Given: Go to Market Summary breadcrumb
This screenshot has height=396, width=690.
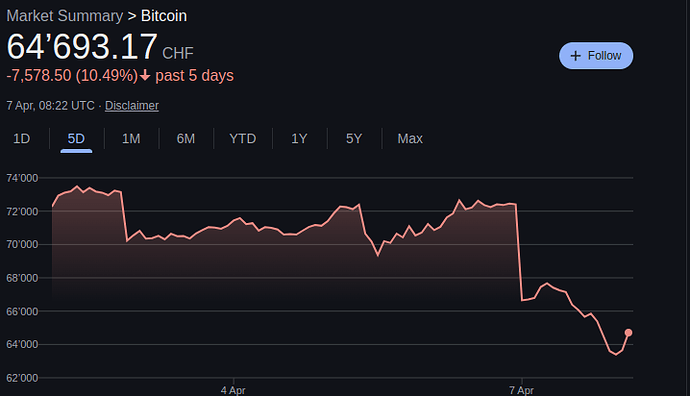Looking at the screenshot, I should (65, 16).
